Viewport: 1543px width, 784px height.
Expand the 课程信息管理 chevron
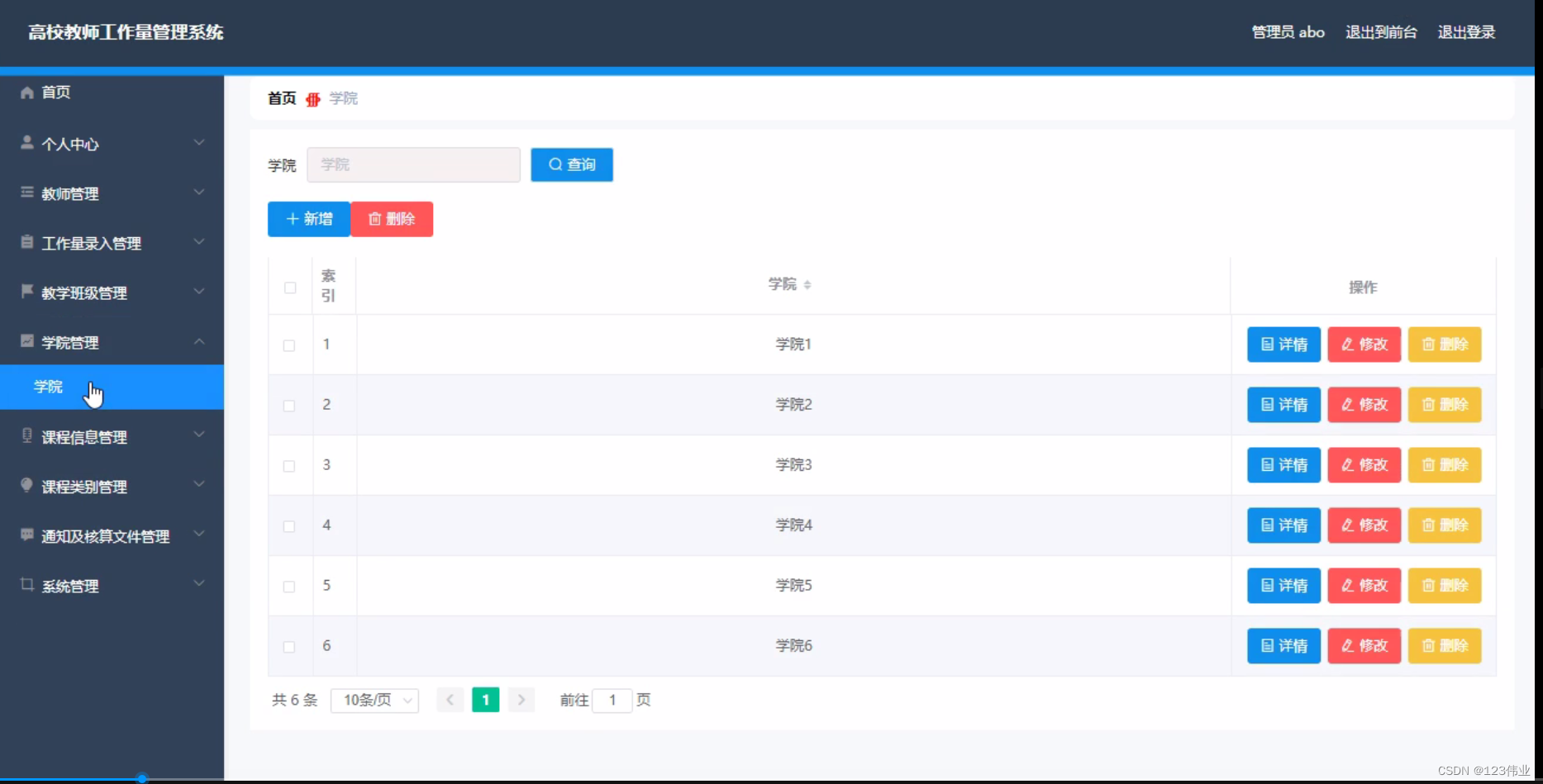coord(199,434)
